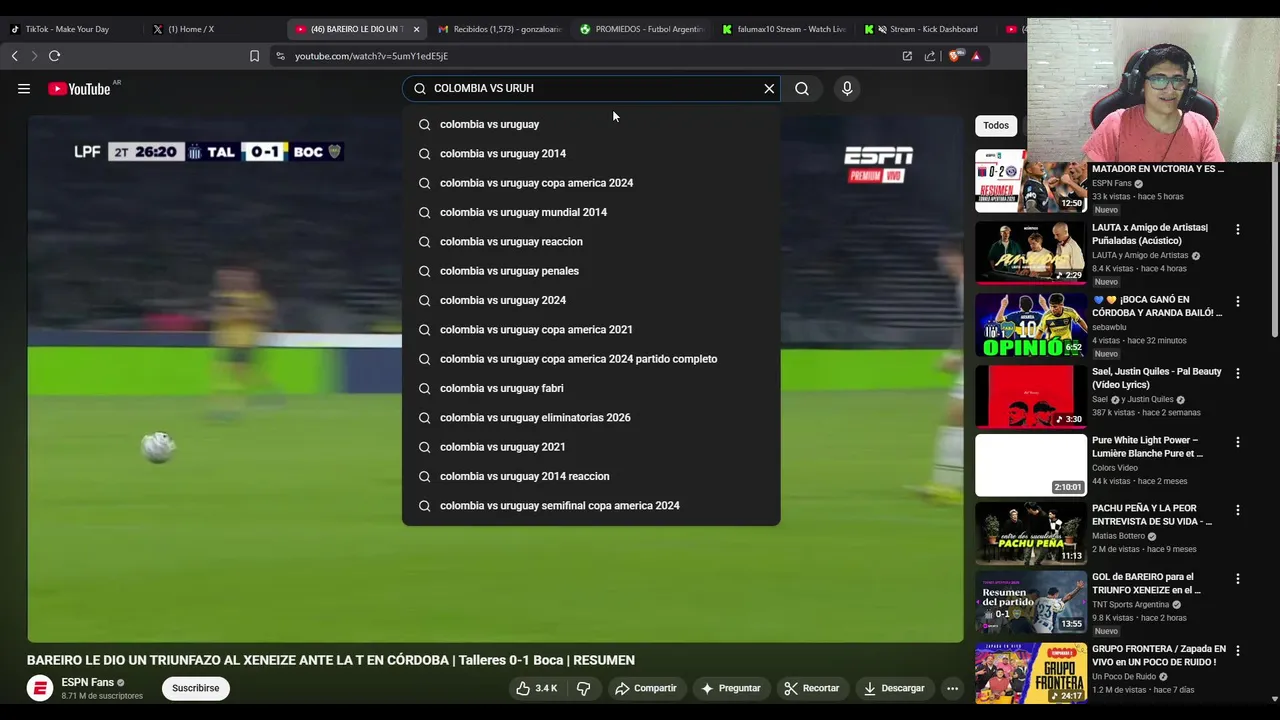Screen dimensions: 1280x720
Task: Go back in browser history
Action: (14, 56)
